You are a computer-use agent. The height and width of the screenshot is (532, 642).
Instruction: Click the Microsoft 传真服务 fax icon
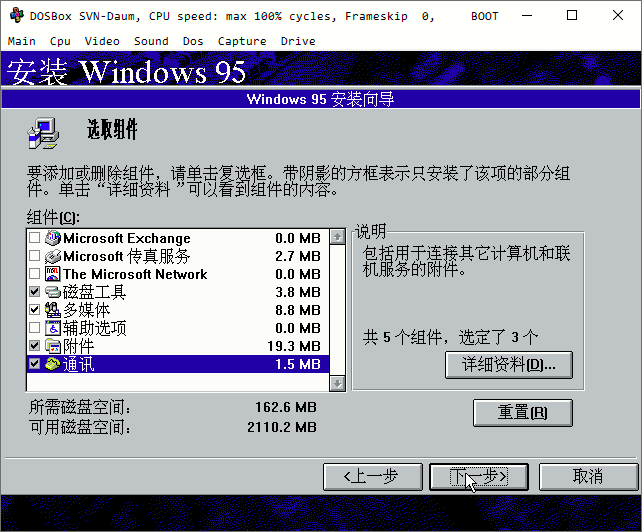53,256
